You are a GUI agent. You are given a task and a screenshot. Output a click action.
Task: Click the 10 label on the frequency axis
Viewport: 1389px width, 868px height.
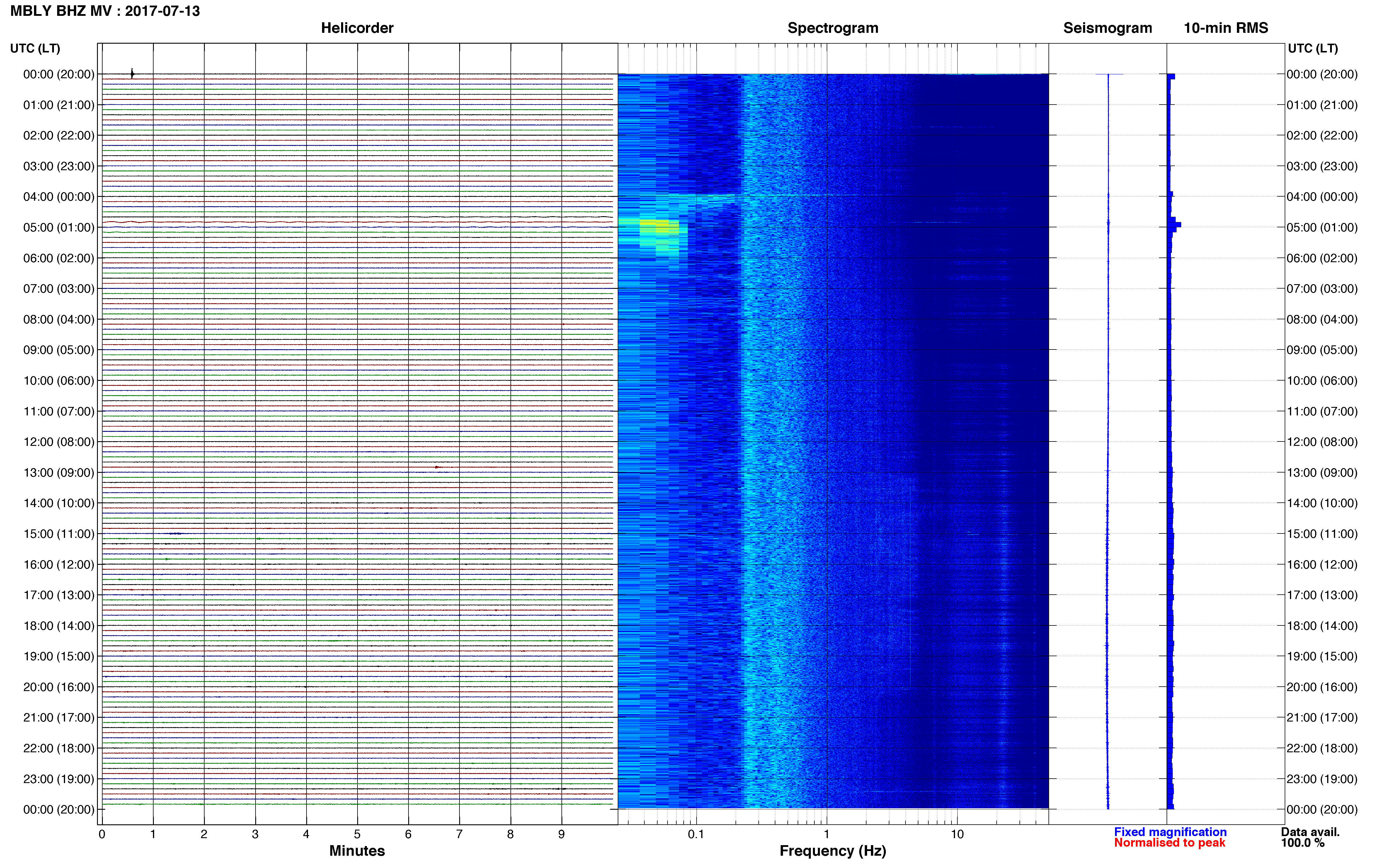point(957,834)
